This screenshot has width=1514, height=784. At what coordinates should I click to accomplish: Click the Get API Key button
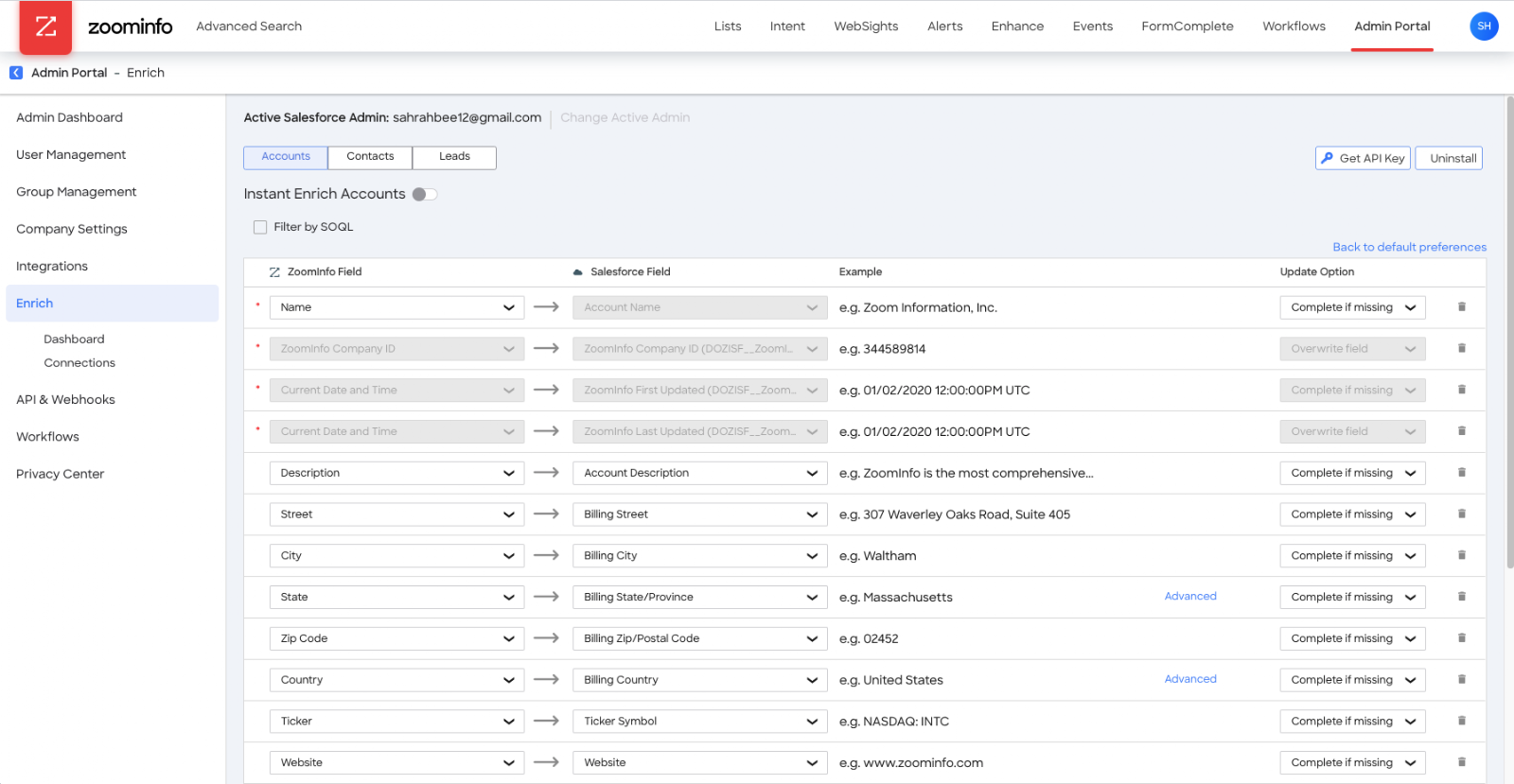pyautogui.click(x=1363, y=158)
